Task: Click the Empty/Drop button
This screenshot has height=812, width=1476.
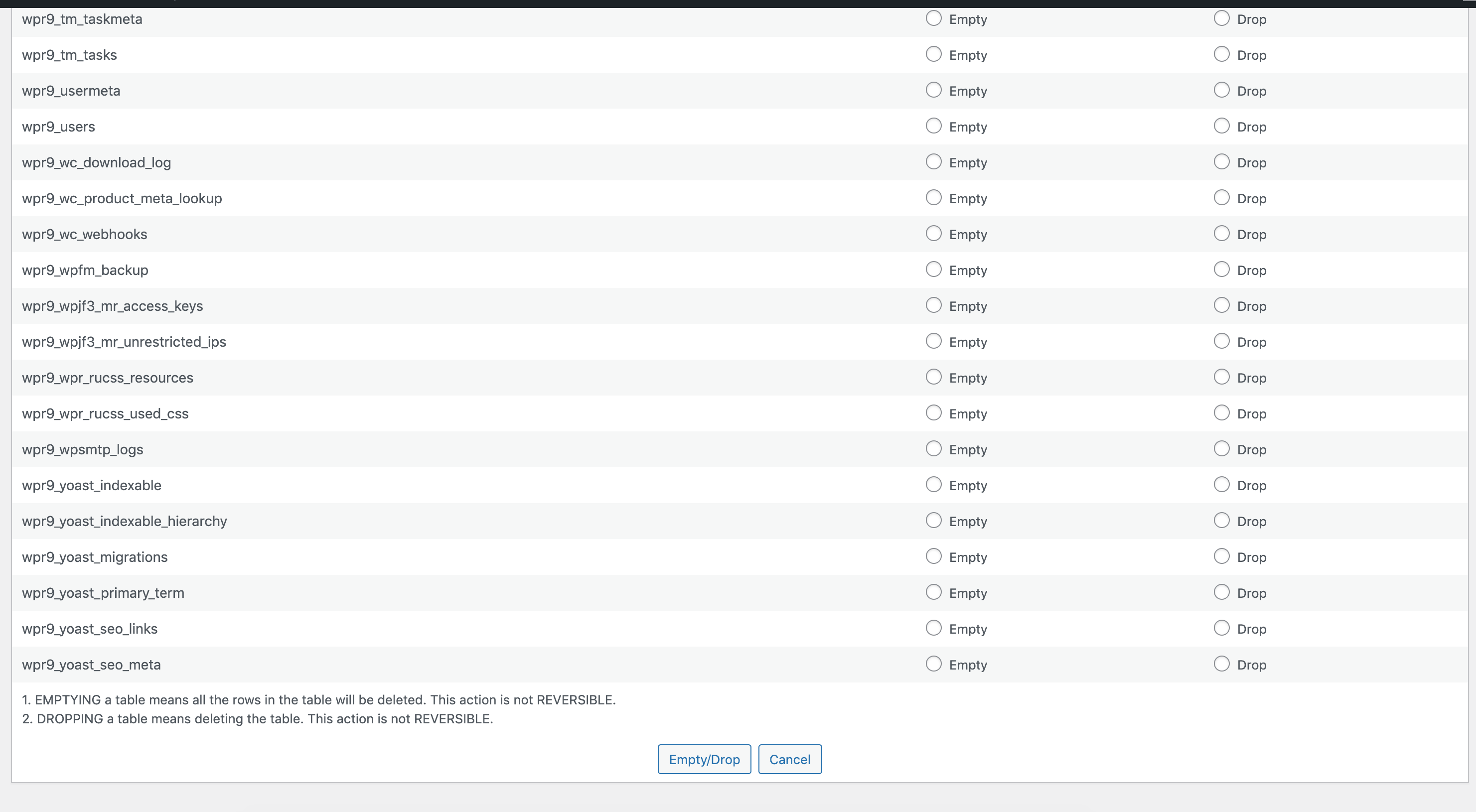Action: click(704, 759)
